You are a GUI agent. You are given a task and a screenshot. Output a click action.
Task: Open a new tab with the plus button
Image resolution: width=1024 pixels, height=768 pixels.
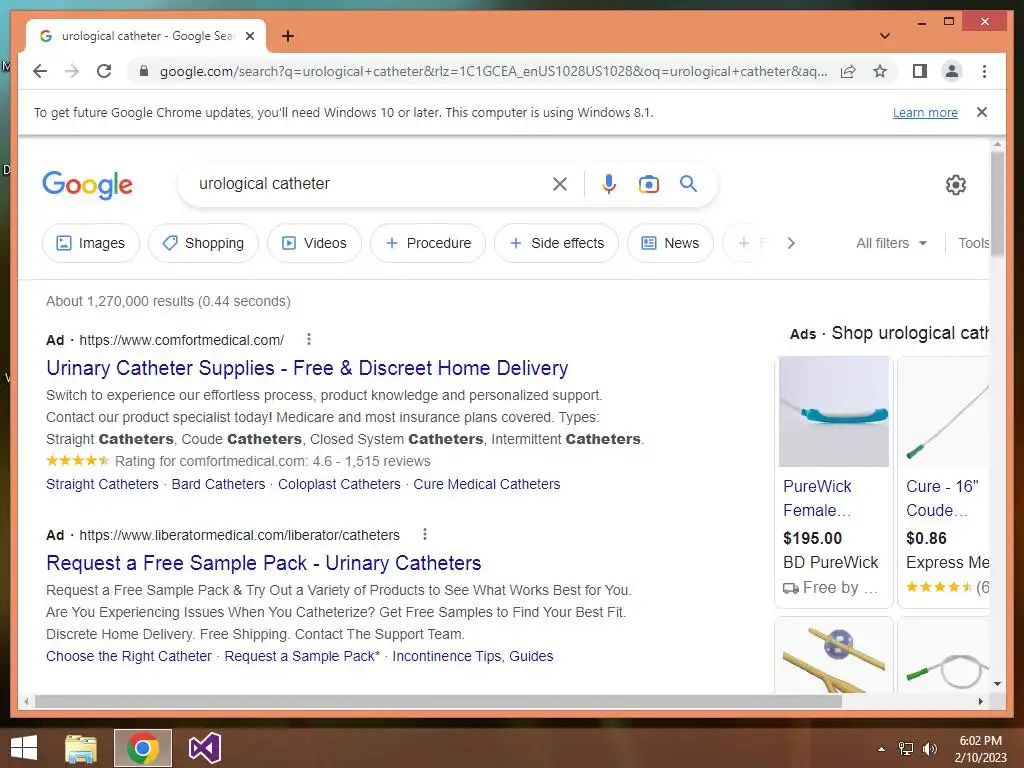click(288, 36)
